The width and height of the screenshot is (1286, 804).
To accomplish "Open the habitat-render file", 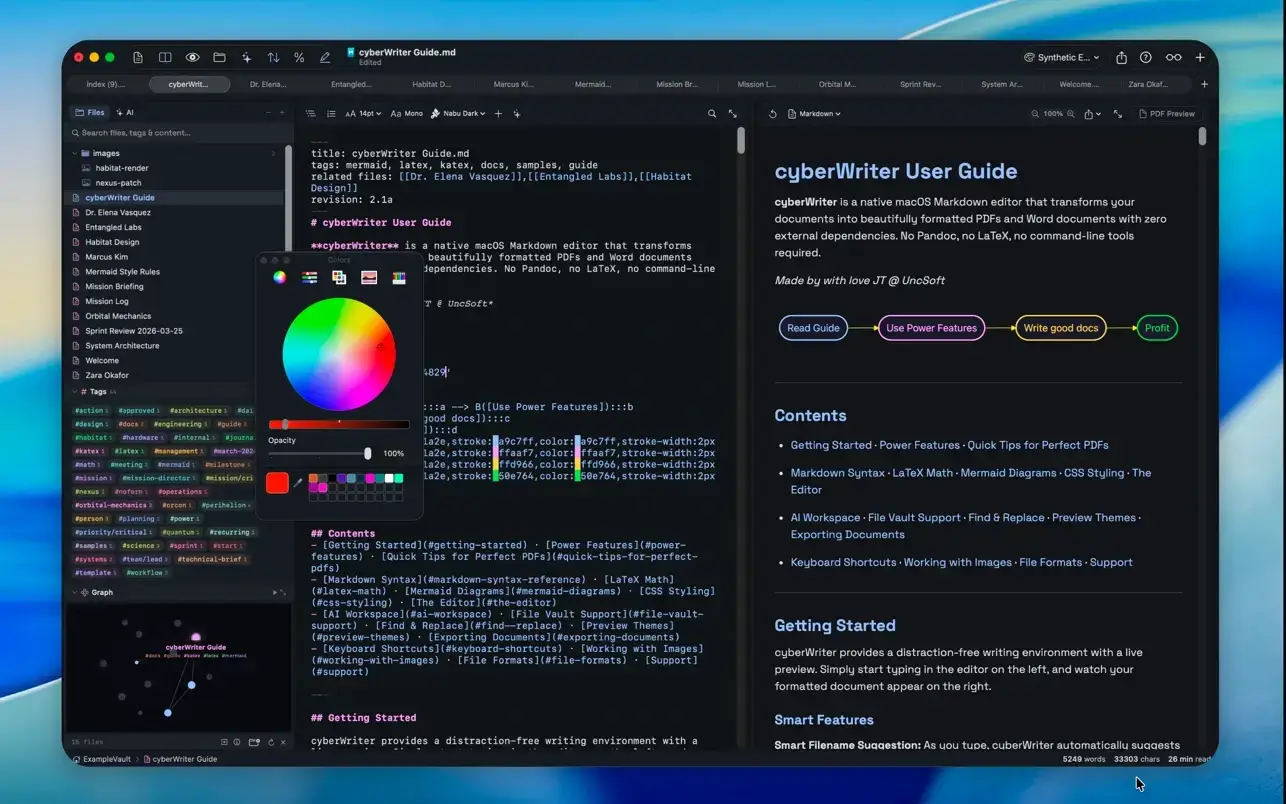I will 122,168.
